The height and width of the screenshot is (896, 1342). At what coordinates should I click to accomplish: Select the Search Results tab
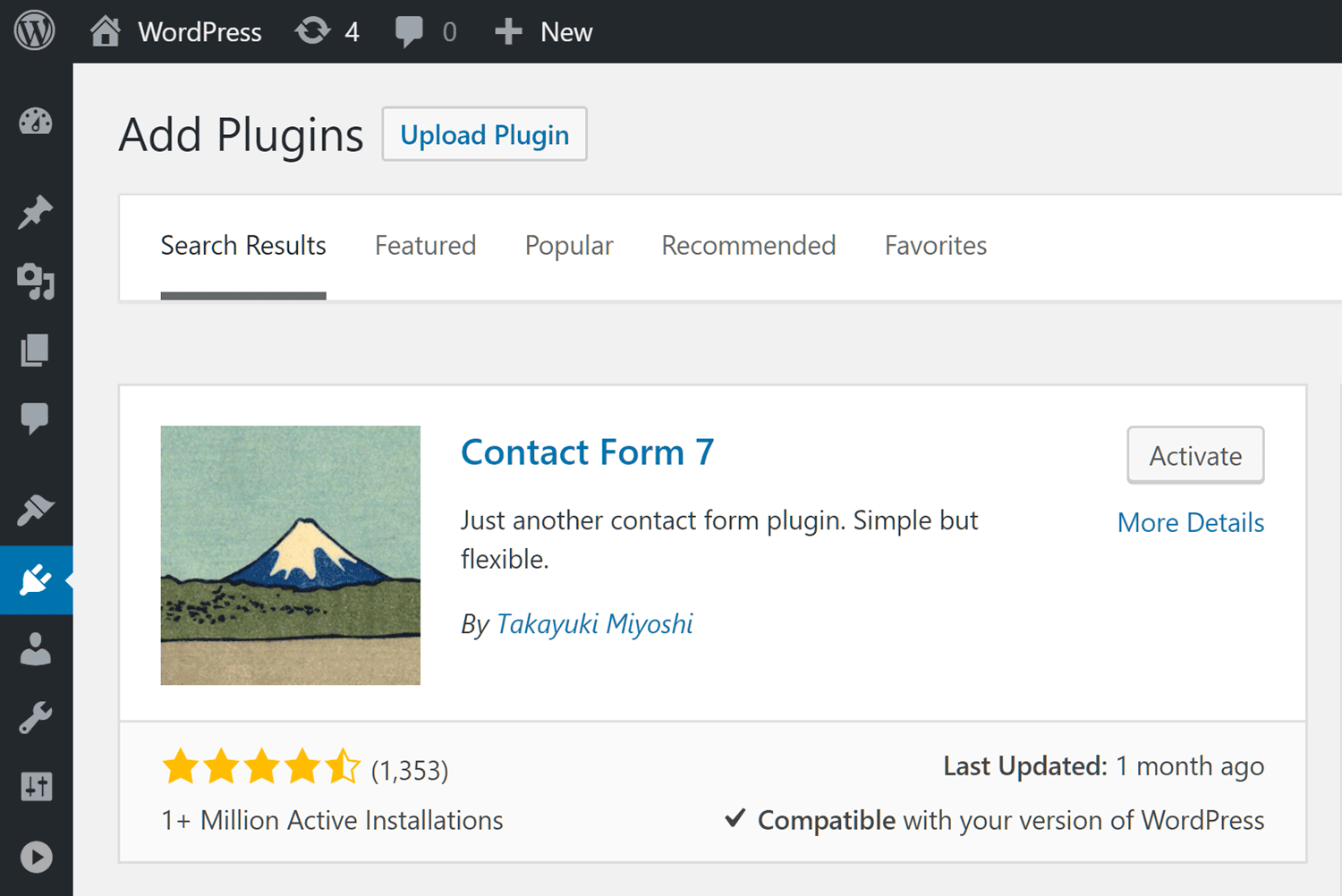(243, 245)
